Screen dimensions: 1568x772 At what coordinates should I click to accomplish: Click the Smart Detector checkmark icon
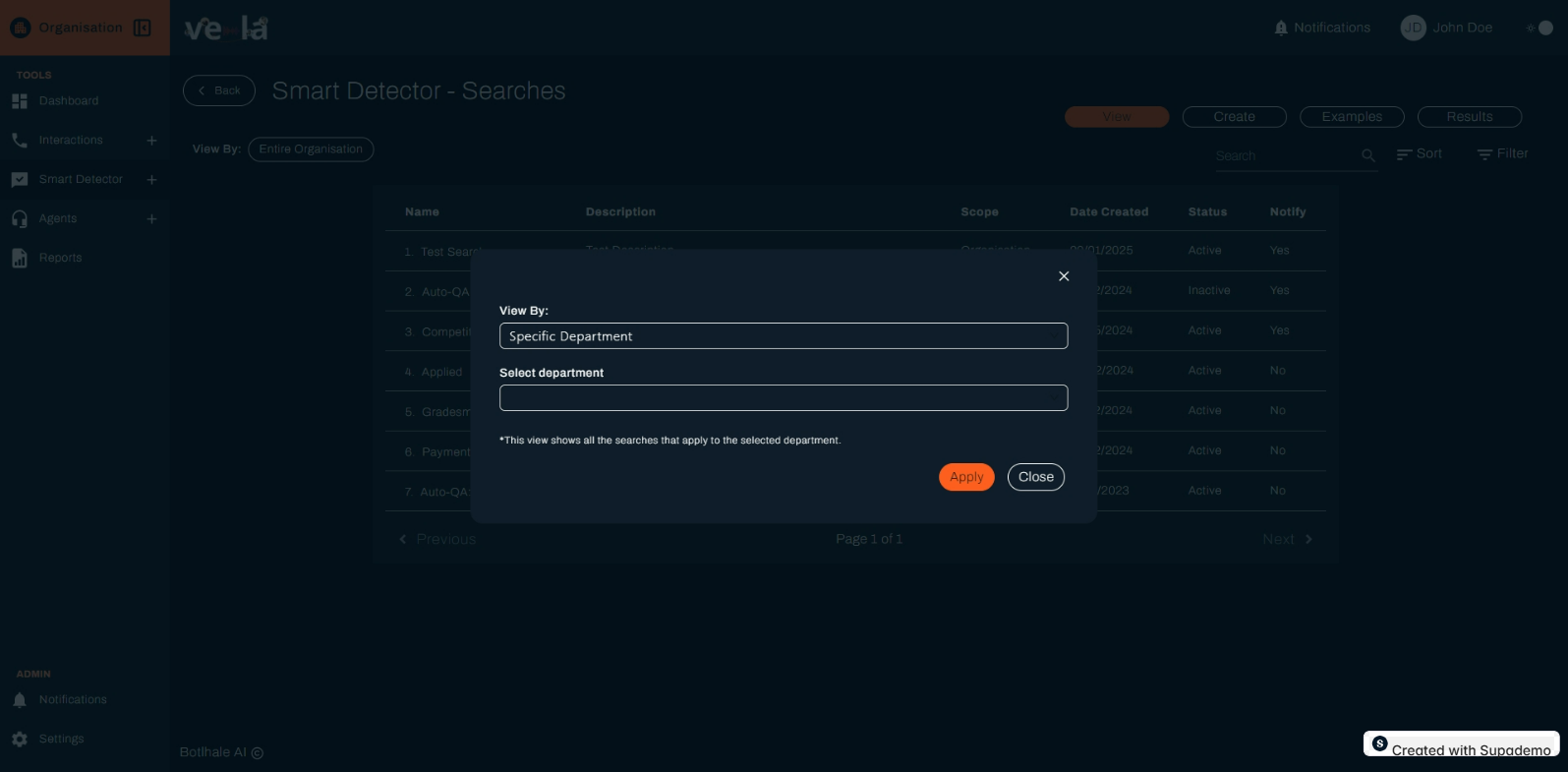pos(20,180)
